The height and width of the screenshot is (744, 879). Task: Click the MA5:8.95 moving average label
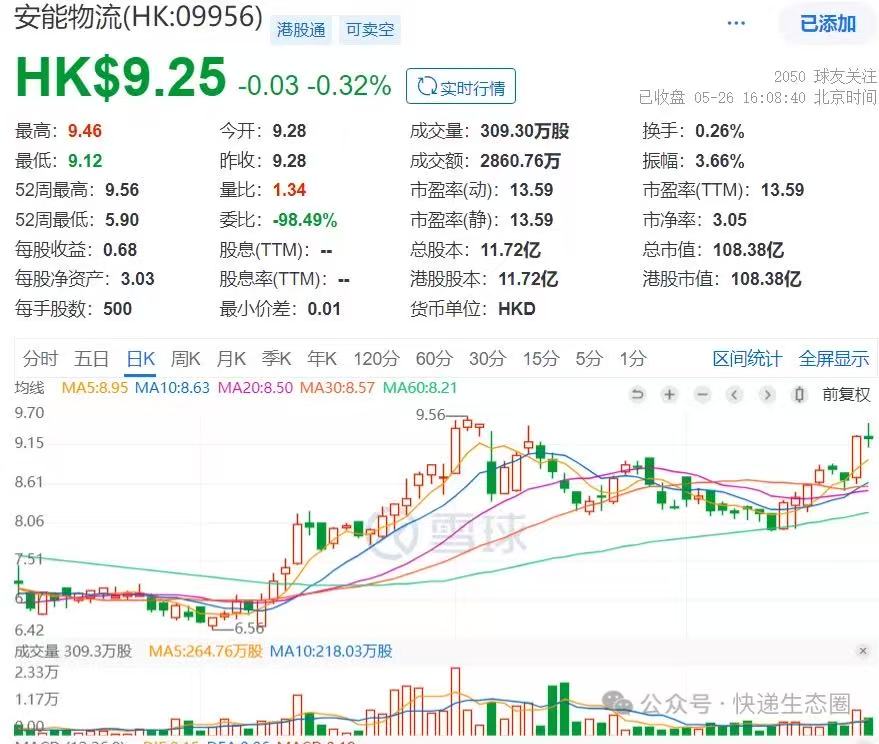pyautogui.click(x=95, y=388)
